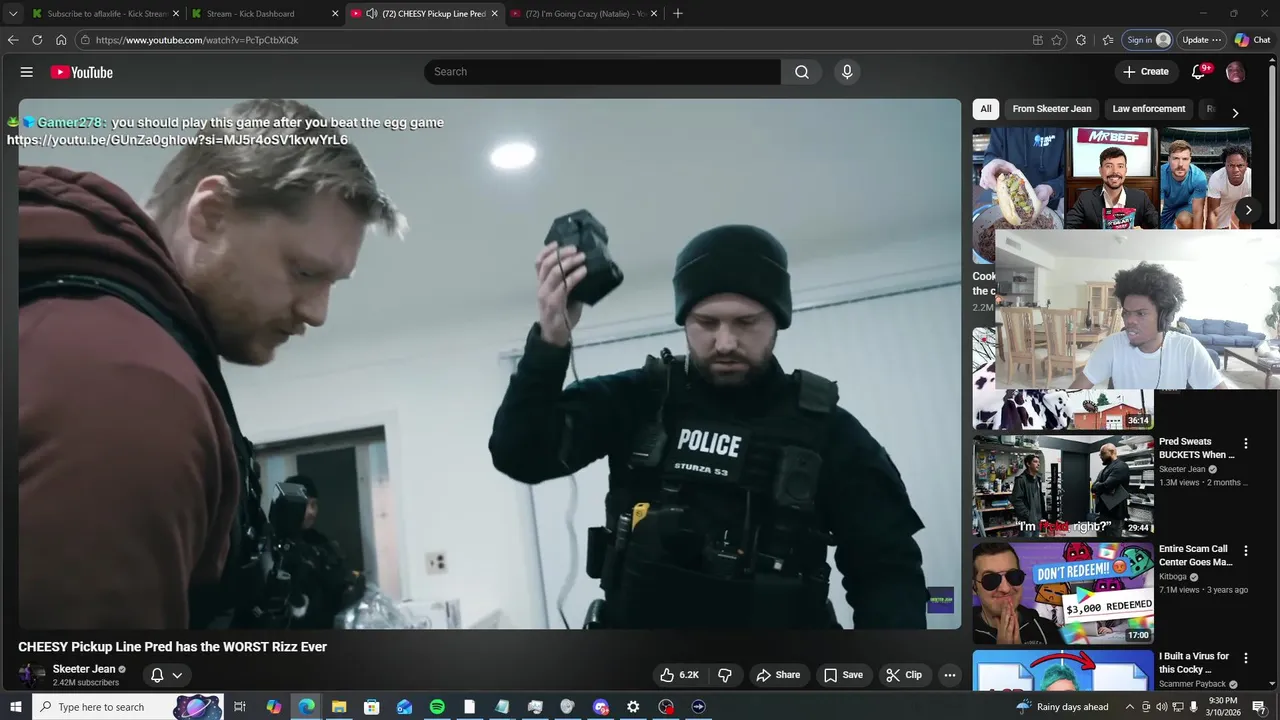Image resolution: width=1280 pixels, height=720 pixels.
Task: Like the video with 6.2K likes
Action: coord(679,675)
